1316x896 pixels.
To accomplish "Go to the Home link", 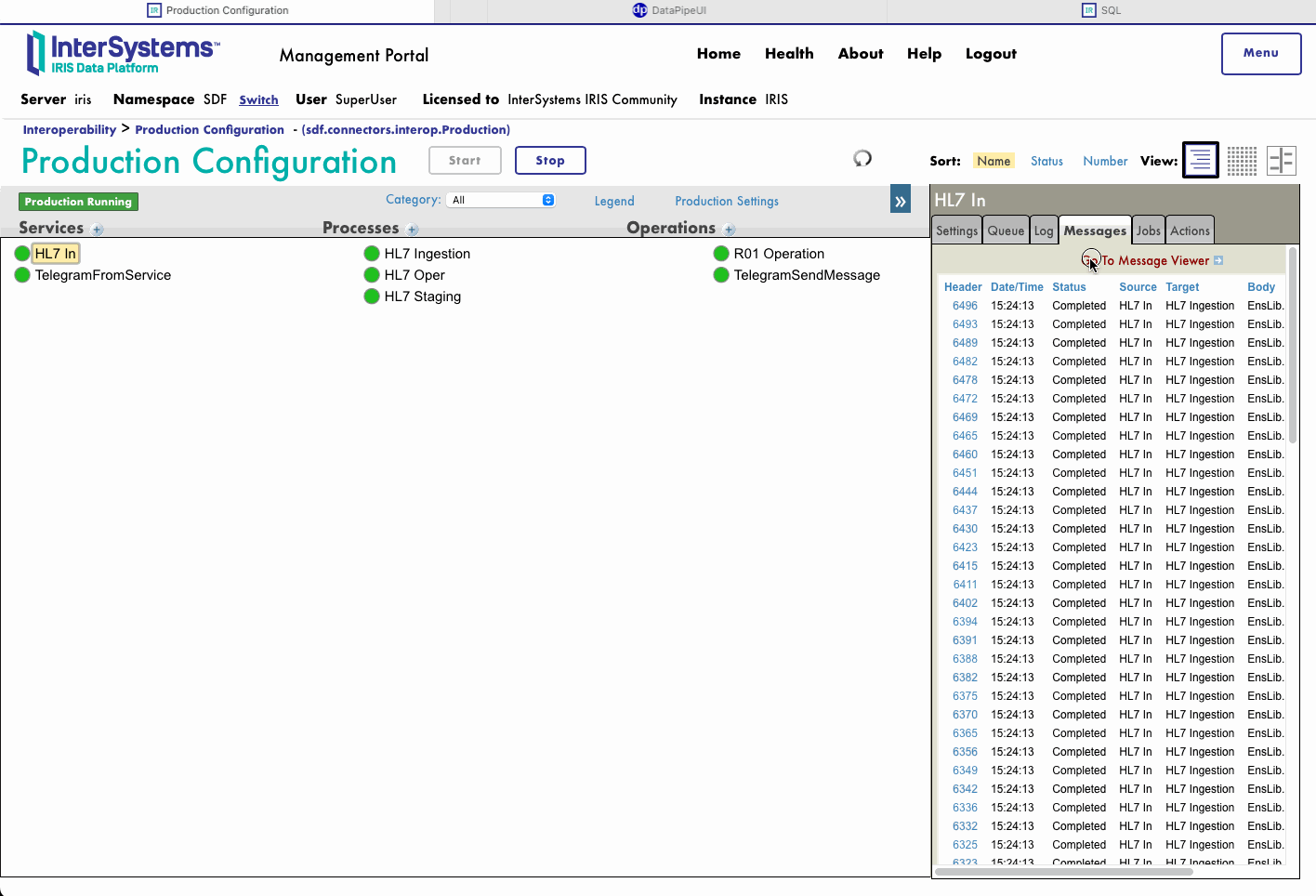I will pos(718,54).
